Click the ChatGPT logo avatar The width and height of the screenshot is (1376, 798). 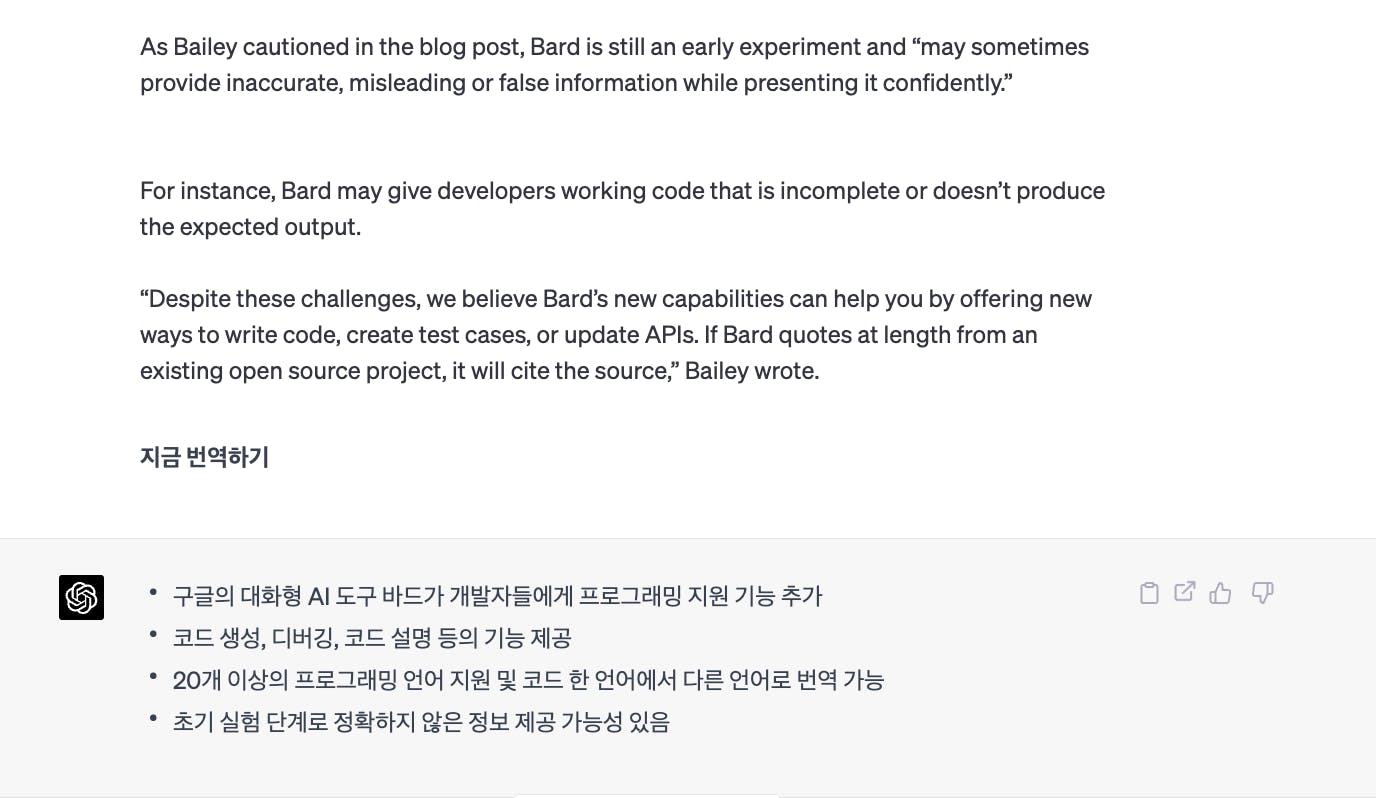pyautogui.click(x=81, y=598)
